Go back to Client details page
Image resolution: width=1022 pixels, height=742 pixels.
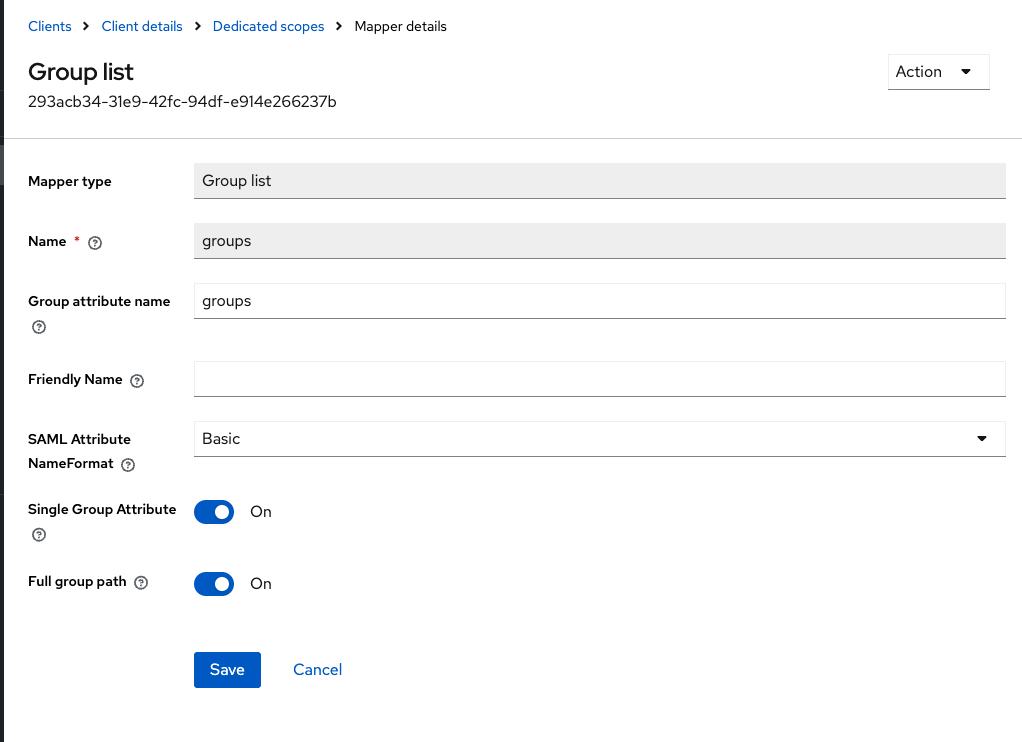(x=141, y=26)
